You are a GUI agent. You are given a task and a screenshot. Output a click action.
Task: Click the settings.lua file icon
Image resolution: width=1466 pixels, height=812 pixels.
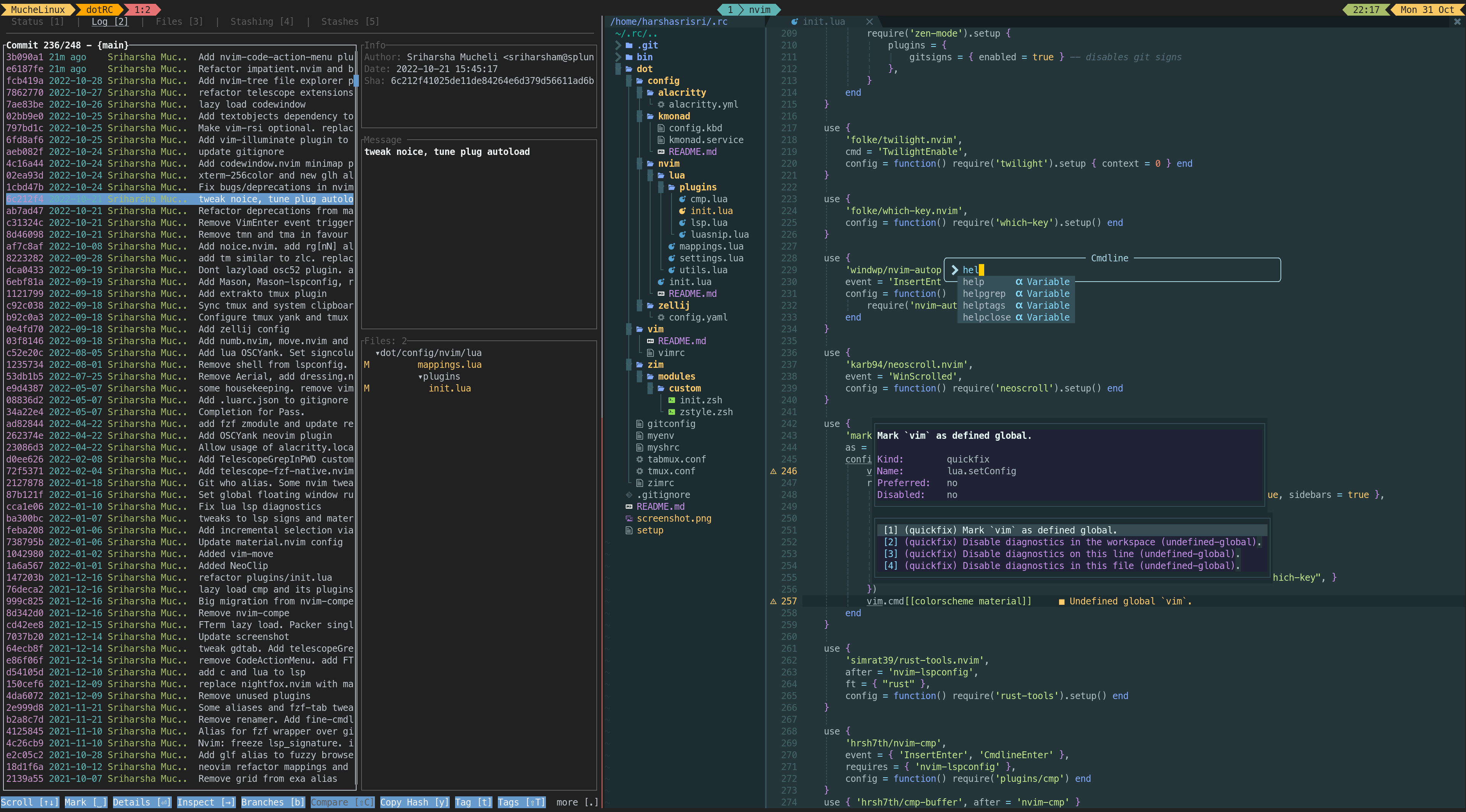tap(672, 258)
